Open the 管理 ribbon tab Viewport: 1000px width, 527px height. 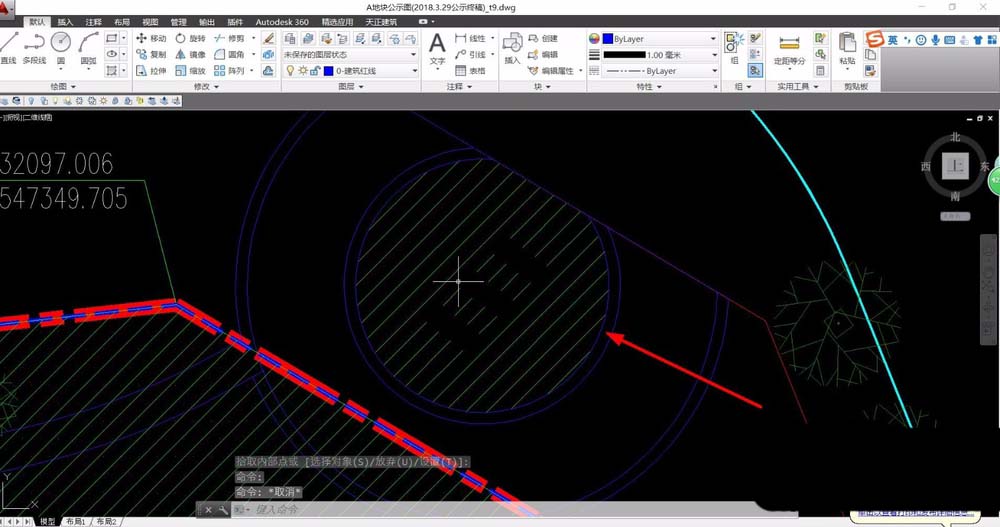pyautogui.click(x=179, y=22)
